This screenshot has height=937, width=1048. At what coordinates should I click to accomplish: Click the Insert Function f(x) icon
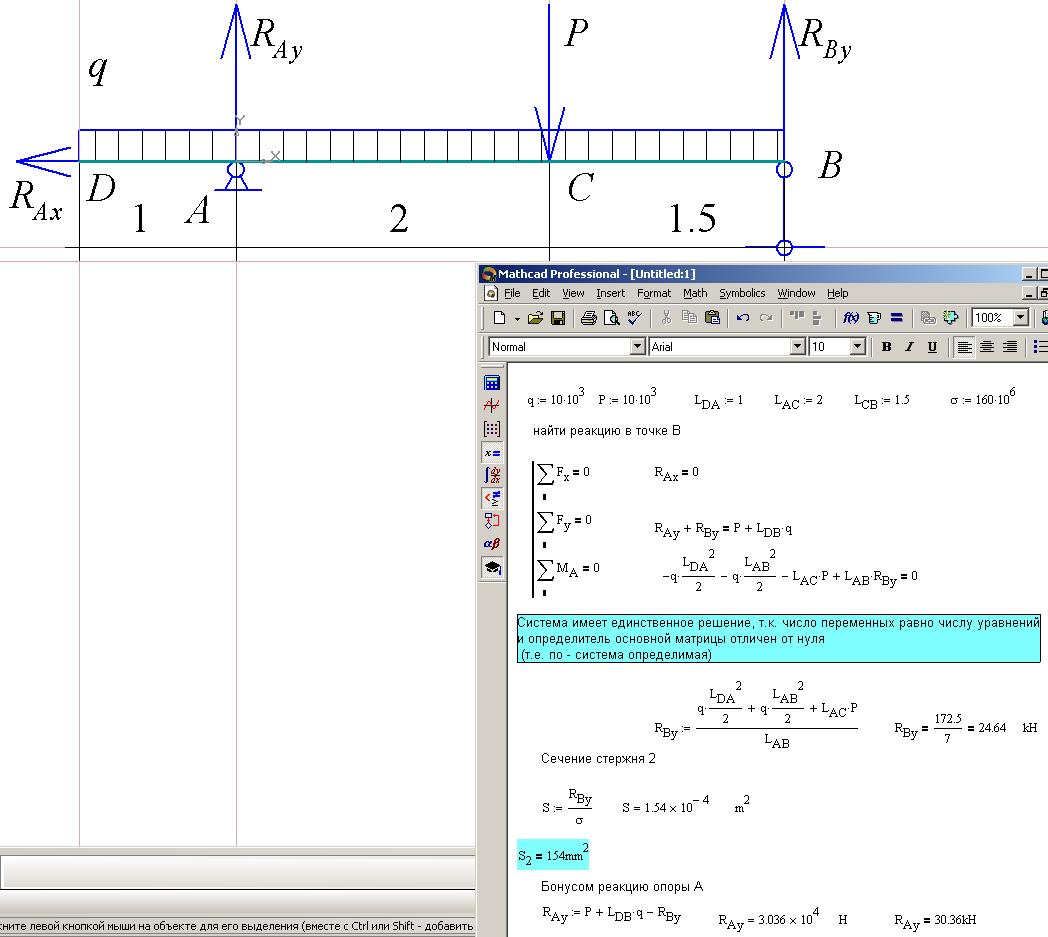click(851, 318)
